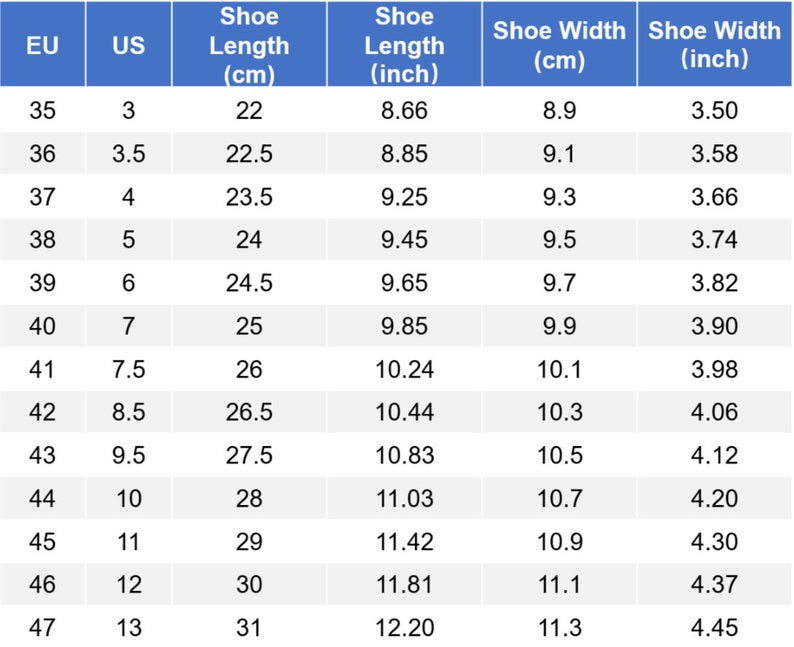Select the 3.90 inch width cell
This screenshot has height=647, width=794.
pyautogui.click(x=714, y=326)
